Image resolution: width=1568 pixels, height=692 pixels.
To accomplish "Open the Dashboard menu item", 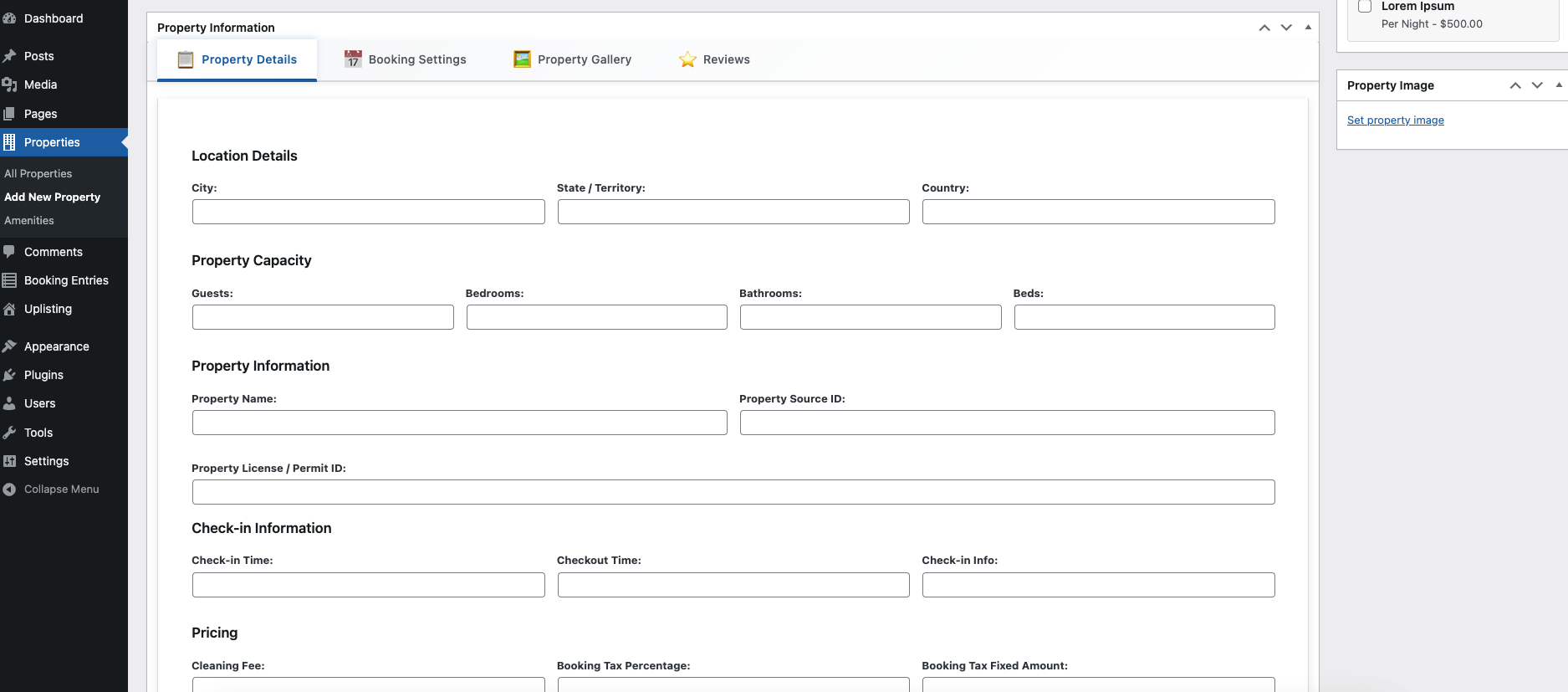I will click(64, 18).
